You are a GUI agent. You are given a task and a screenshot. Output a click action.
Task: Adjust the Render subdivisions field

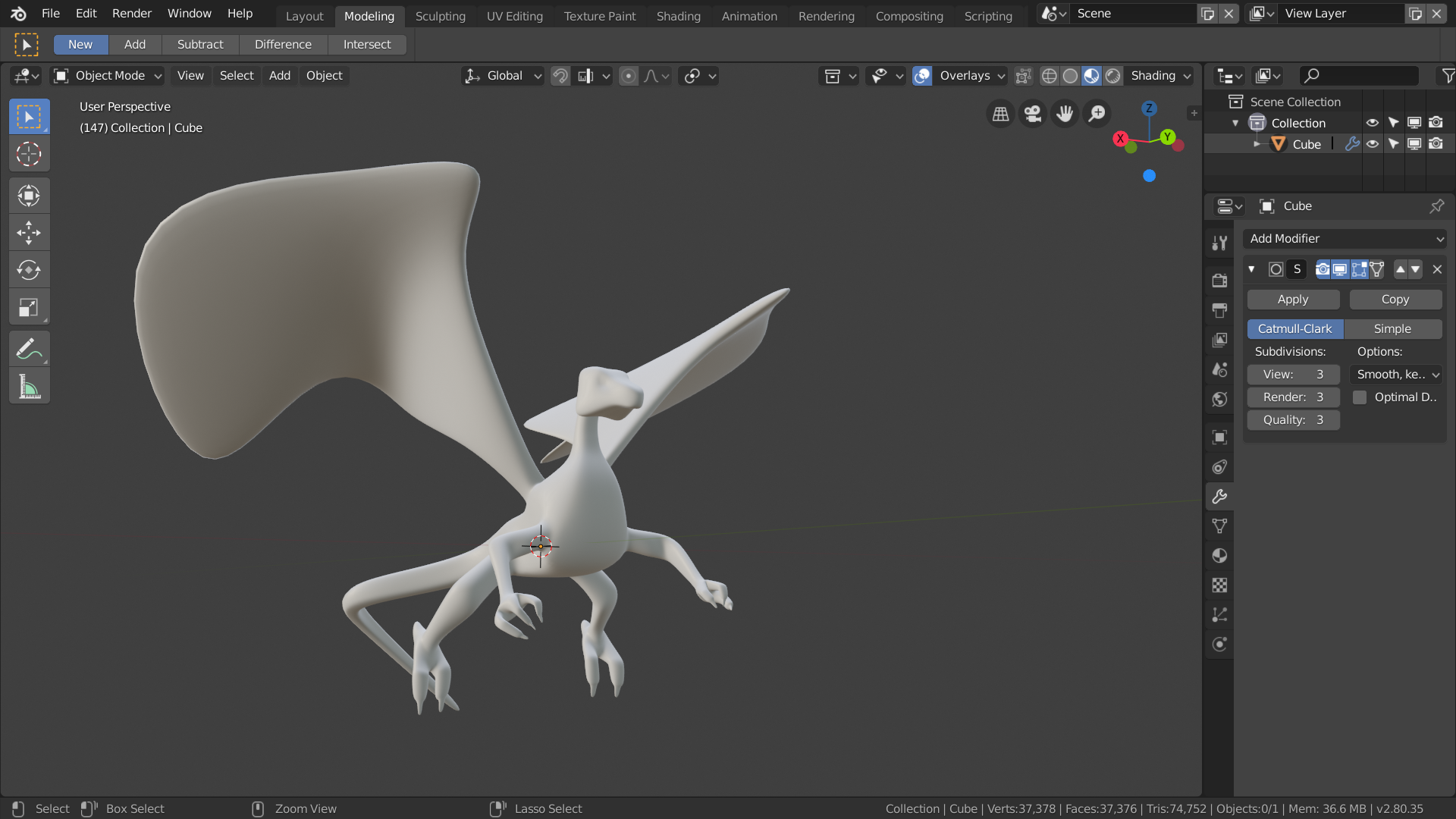point(1293,397)
